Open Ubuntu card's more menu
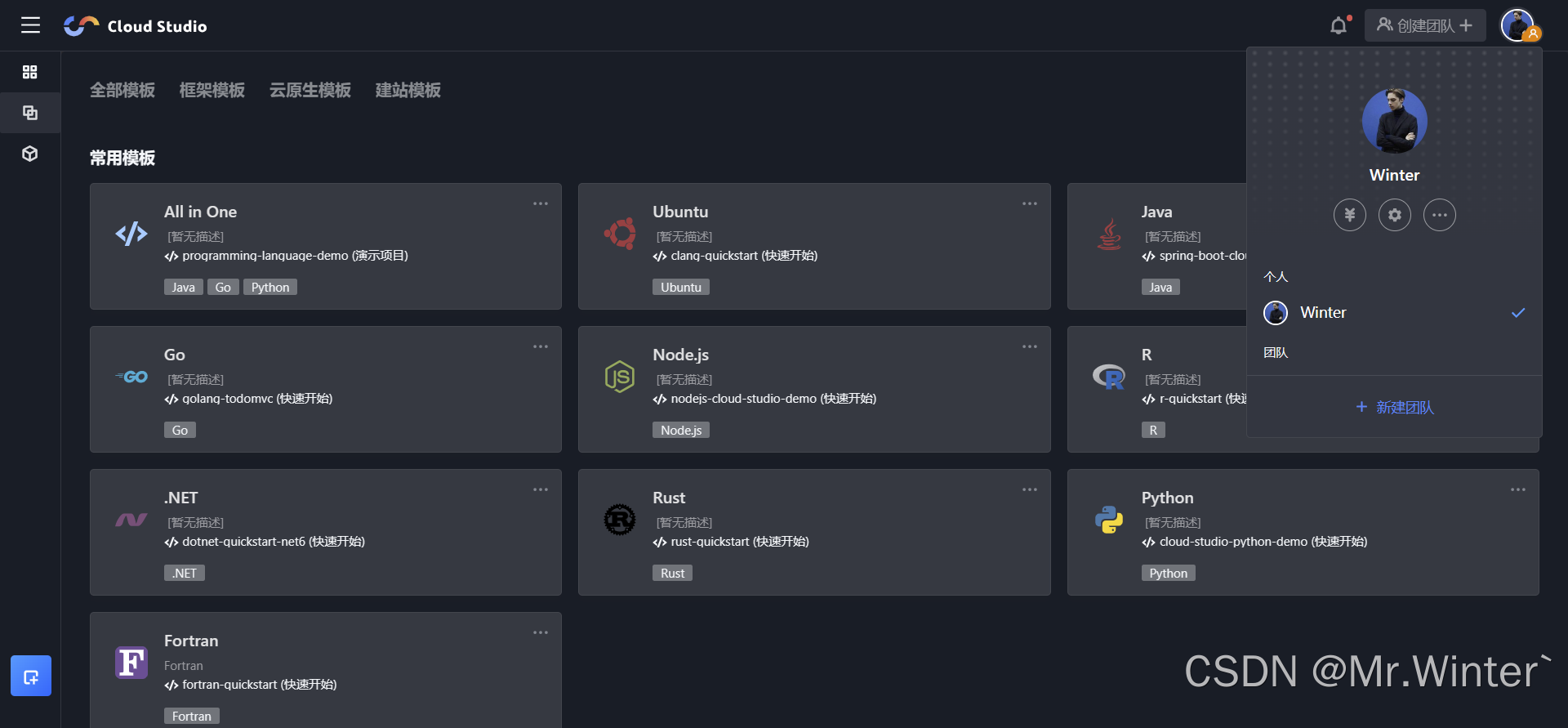This screenshot has width=1568, height=728. [1030, 203]
